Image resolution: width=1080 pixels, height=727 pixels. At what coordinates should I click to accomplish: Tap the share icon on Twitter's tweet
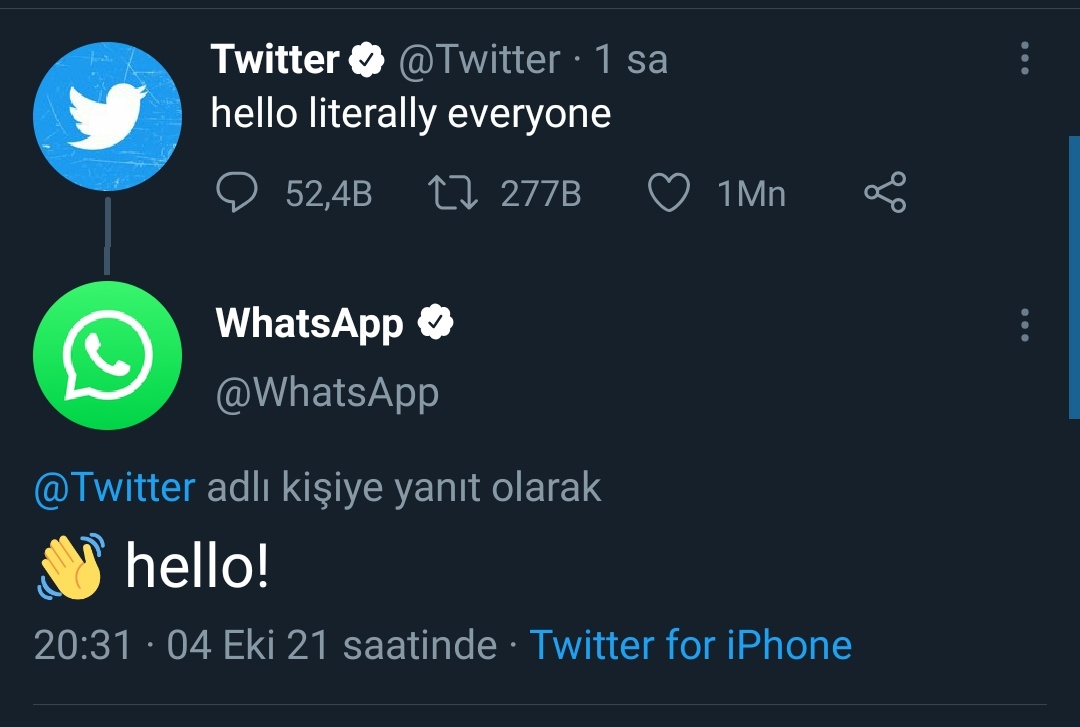point(885,193)
